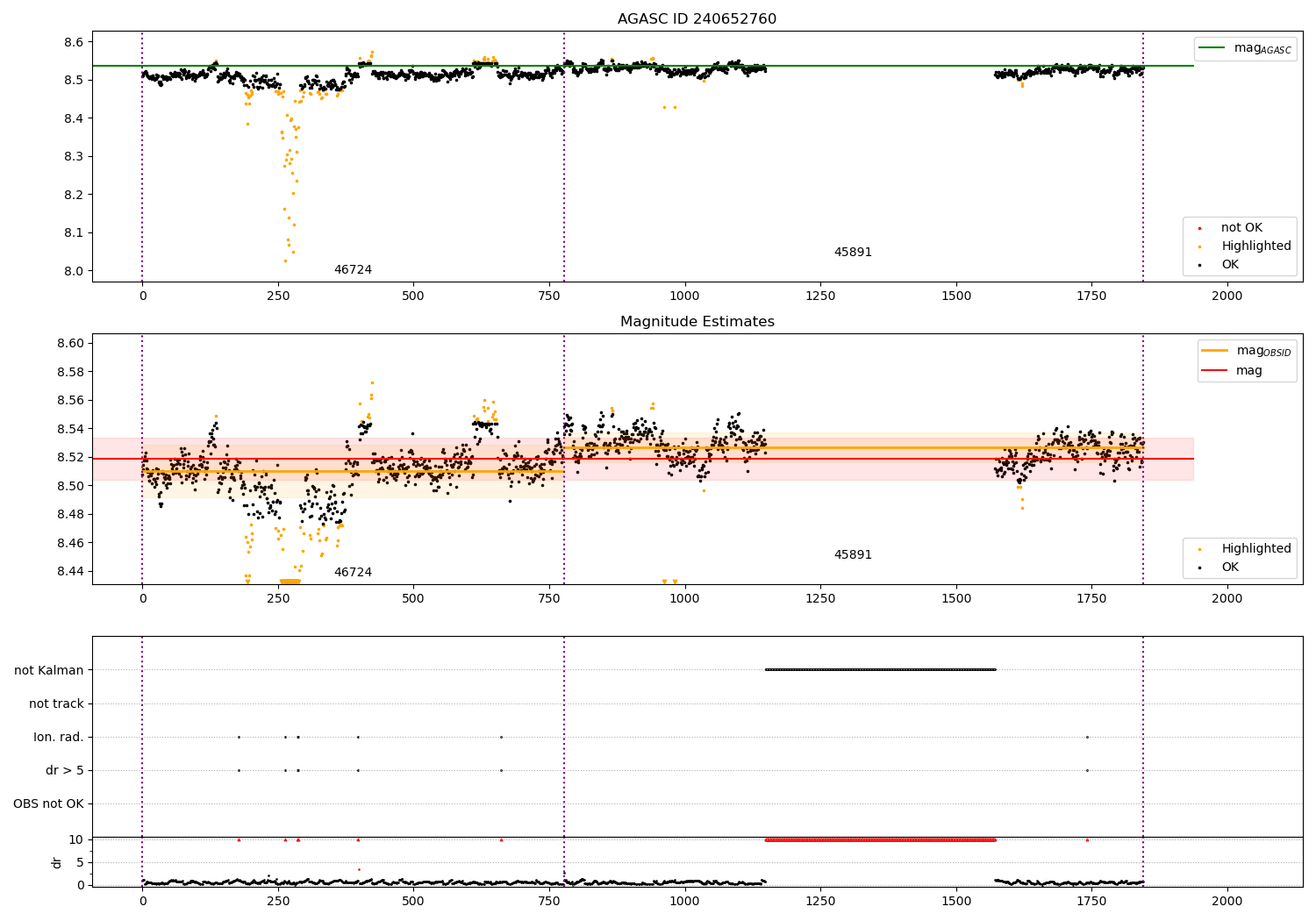Click the 2000 x-axis tick of bottom plot
This screenshot has width=1316, height=921.
click(x=1227, y=900)
